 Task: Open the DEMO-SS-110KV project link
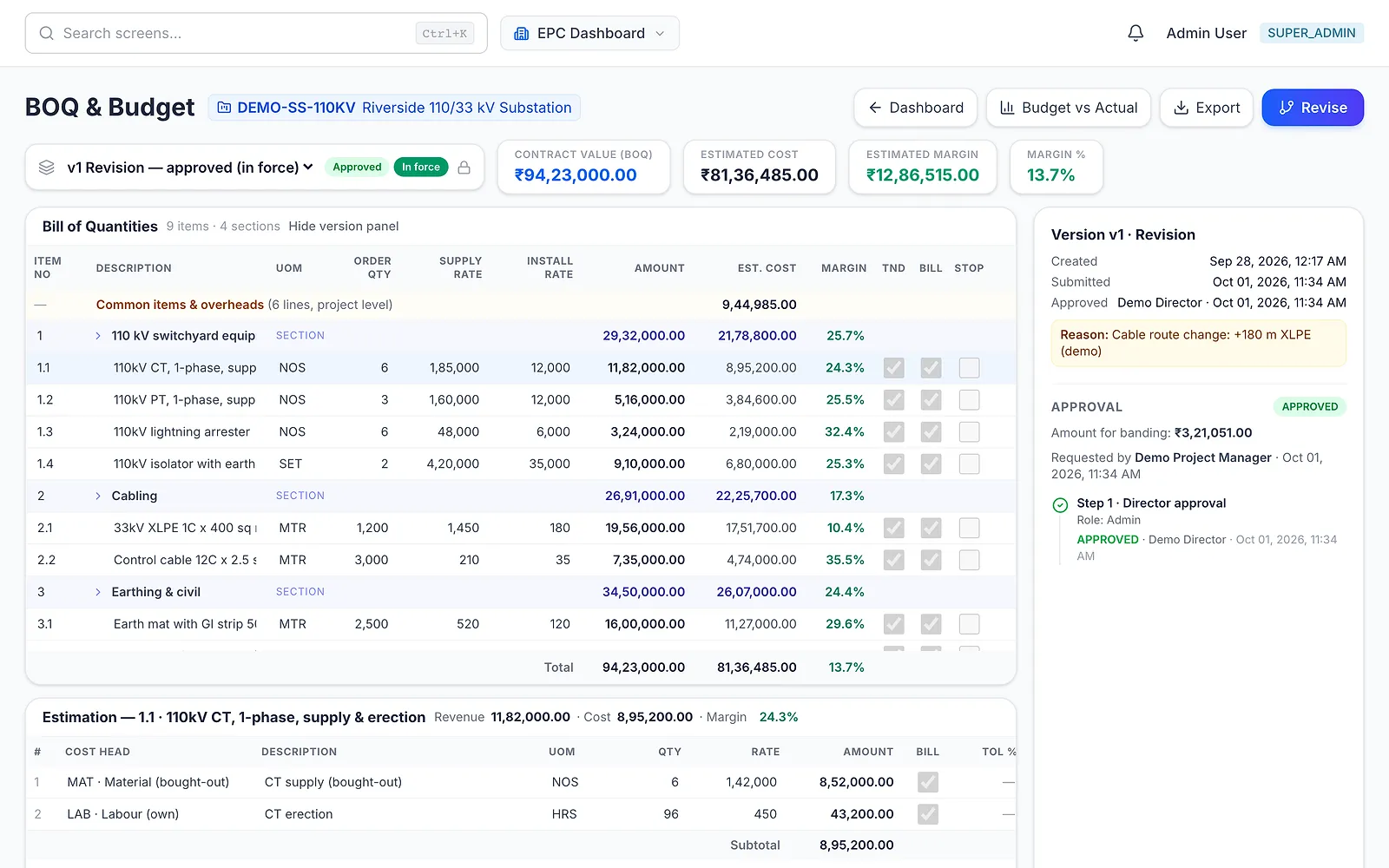pyautogui.click(x=394, y=108)
